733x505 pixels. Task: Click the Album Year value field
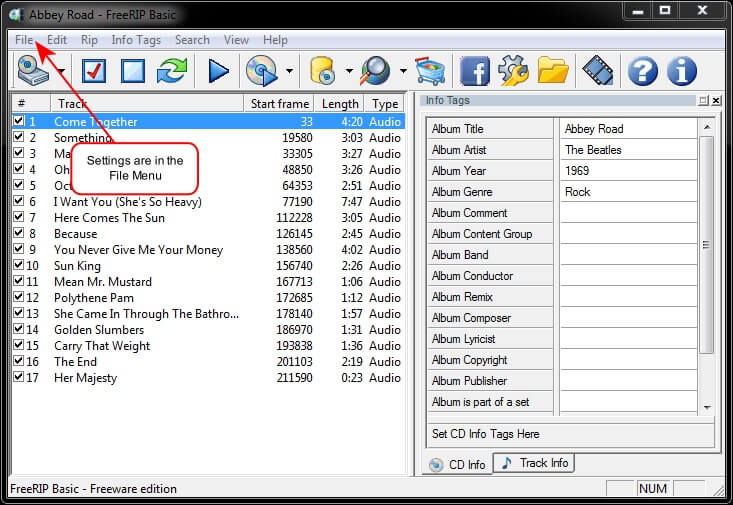(627, 171)
